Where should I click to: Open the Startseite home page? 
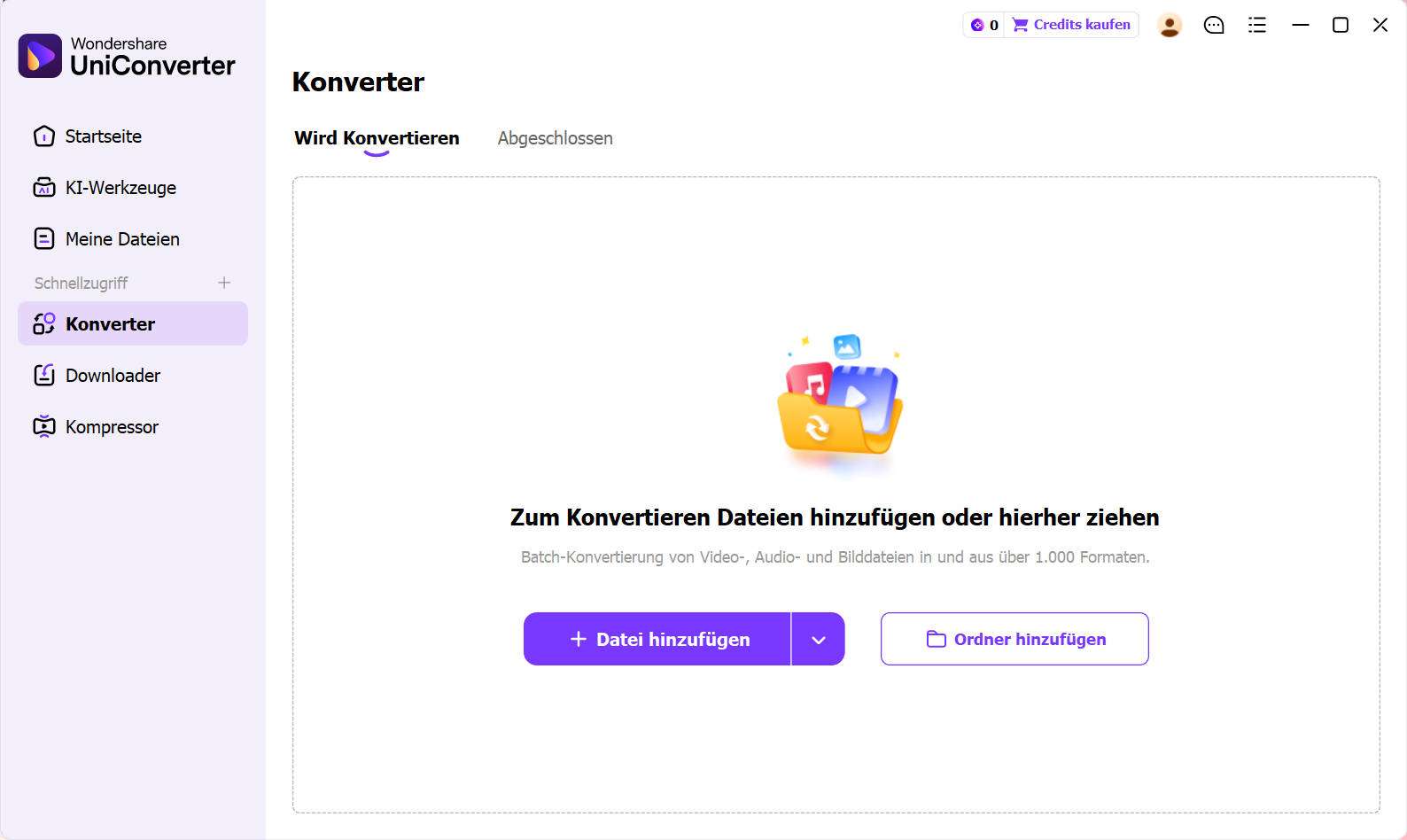[x=132, y=136]
